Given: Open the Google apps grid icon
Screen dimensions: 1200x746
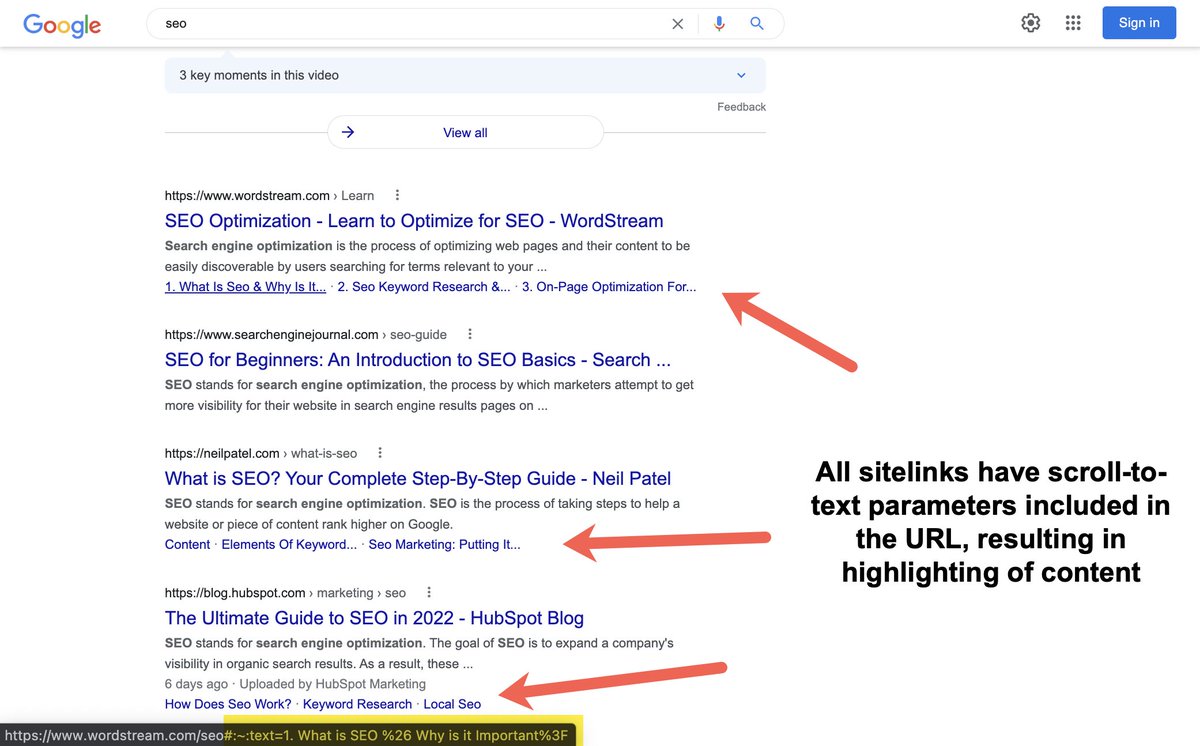Looking at the screenshot, I should coord(1074,23).
